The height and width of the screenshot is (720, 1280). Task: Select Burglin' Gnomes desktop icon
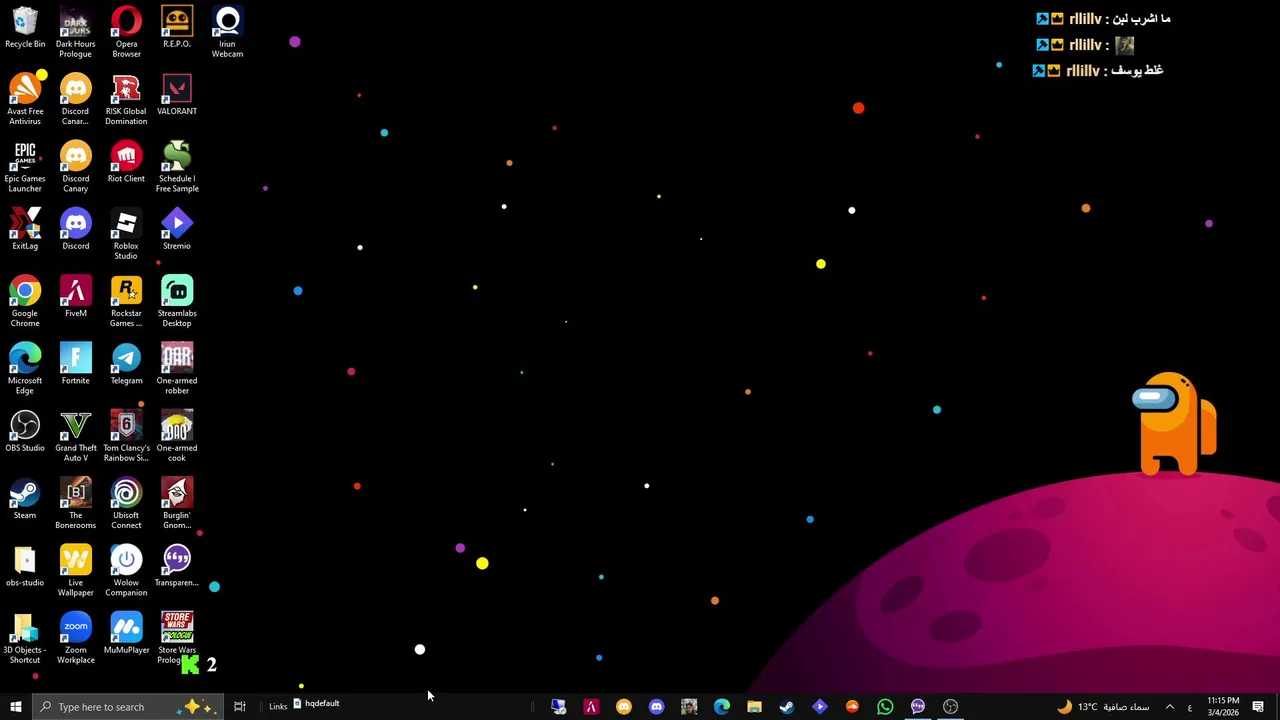tap(177, 504)
